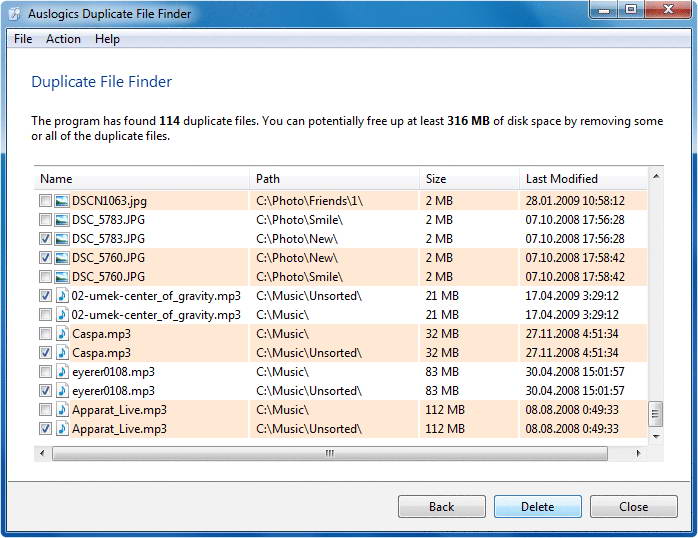Open the Action menu
This screenshot has height=538, width=698.
click(x=63, y=39)
